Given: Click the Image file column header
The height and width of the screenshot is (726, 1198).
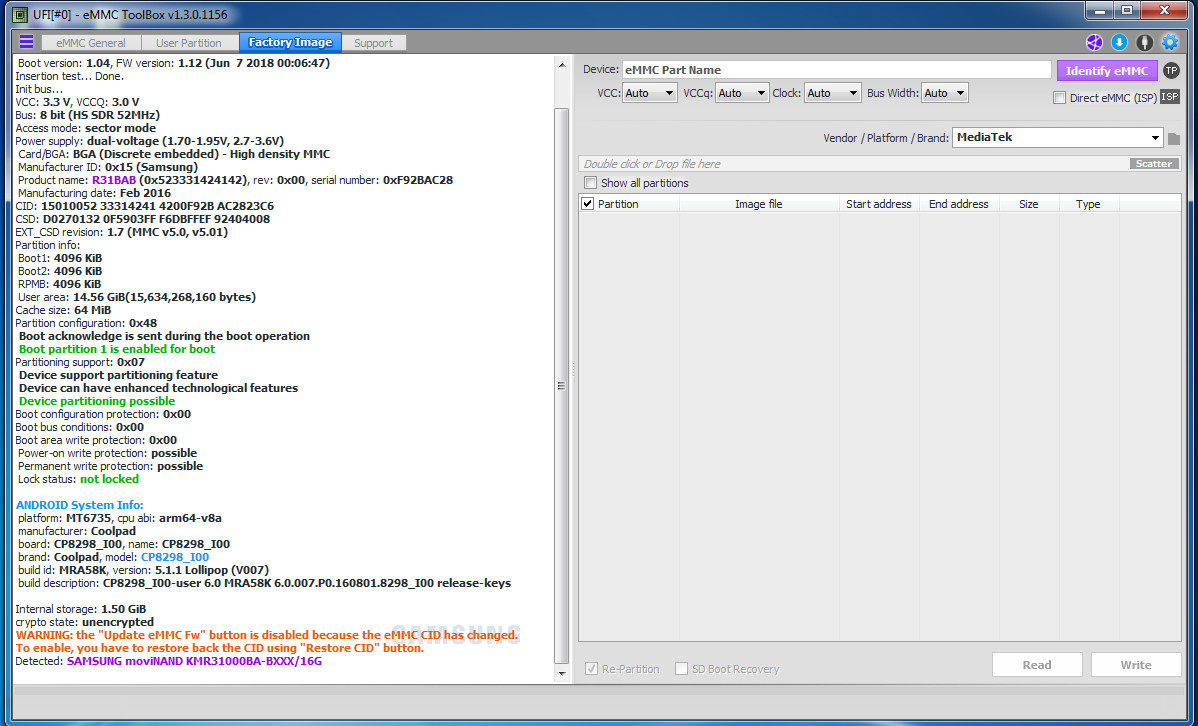Looking at the screenshot, I should (x=759, y=204).
